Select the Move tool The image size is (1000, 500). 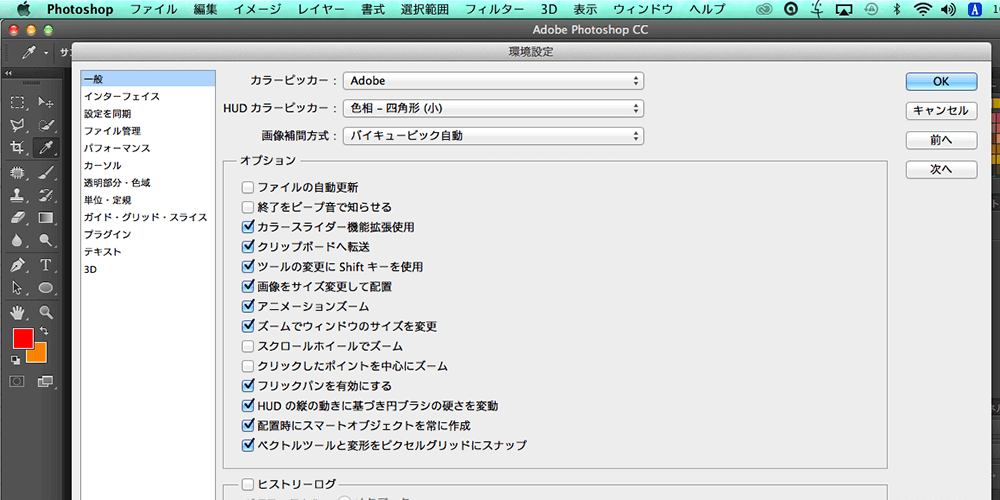coord(45,102)
